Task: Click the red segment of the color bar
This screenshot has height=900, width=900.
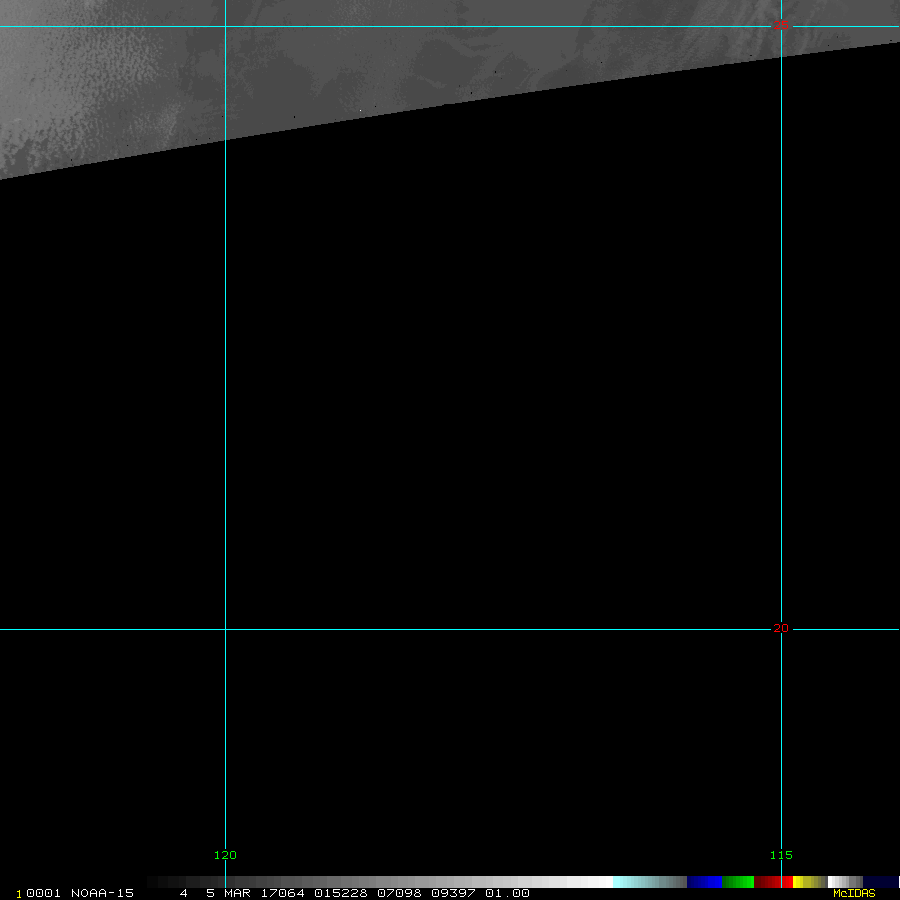Action: click(x=774, y=882)
